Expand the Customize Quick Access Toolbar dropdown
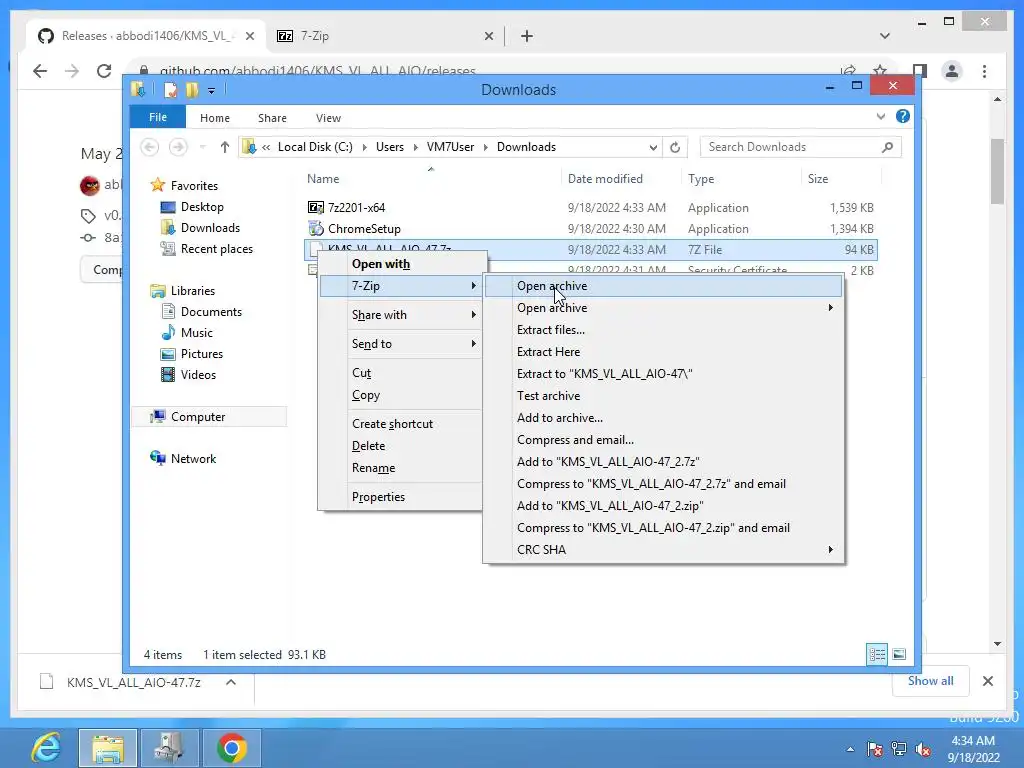 211,91
